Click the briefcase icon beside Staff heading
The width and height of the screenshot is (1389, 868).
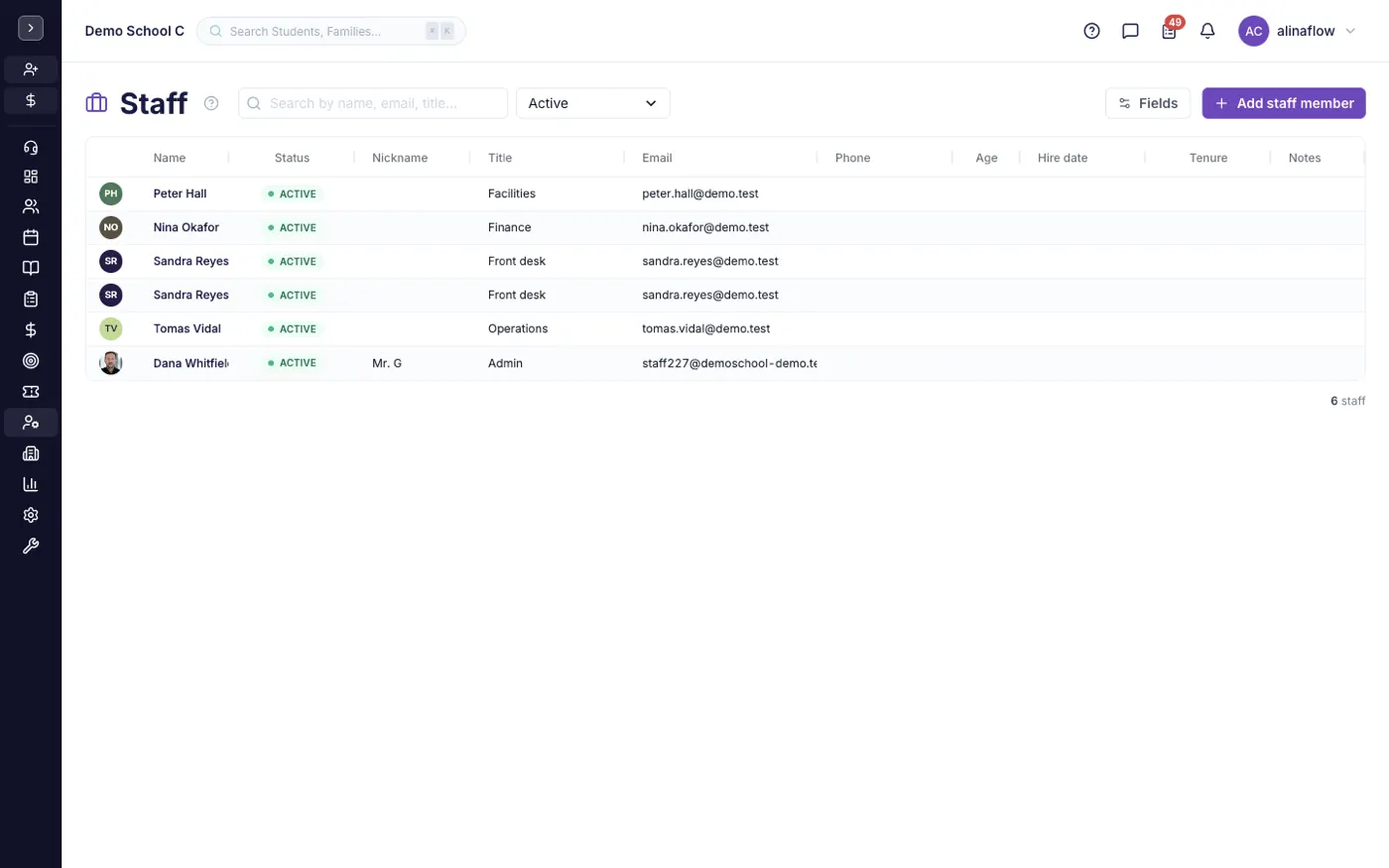[96, 103]
